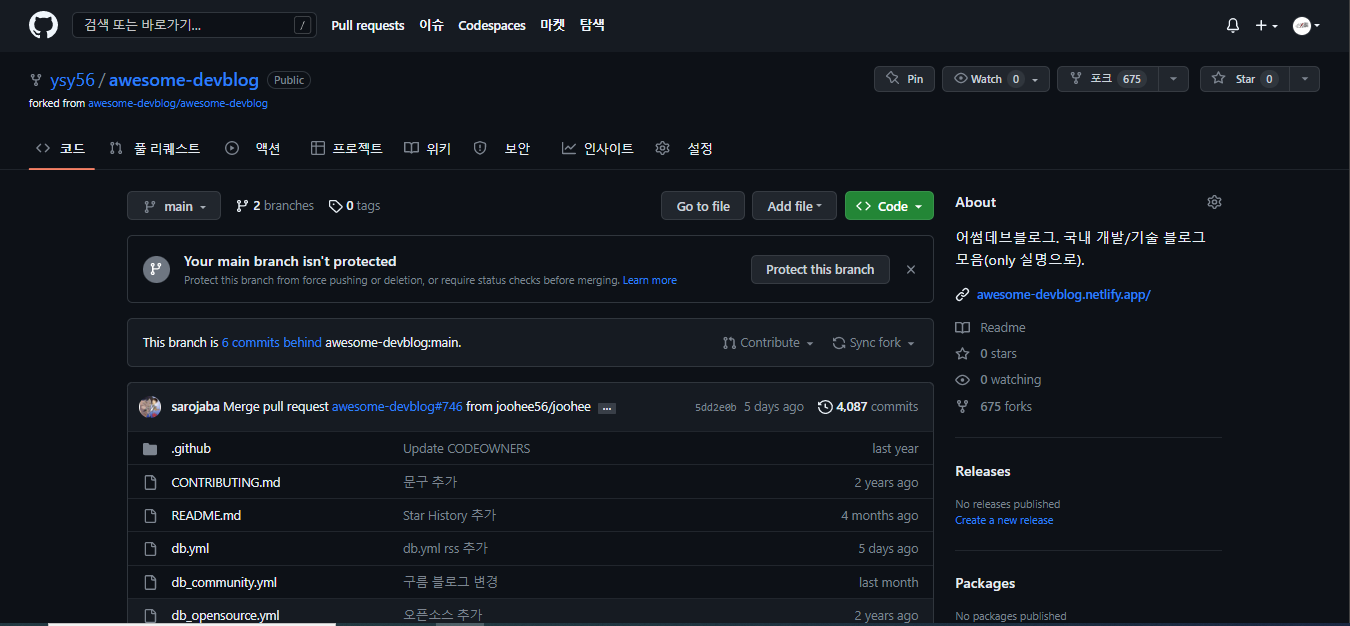Open the user avatar menu

[x=1306, y=26]
